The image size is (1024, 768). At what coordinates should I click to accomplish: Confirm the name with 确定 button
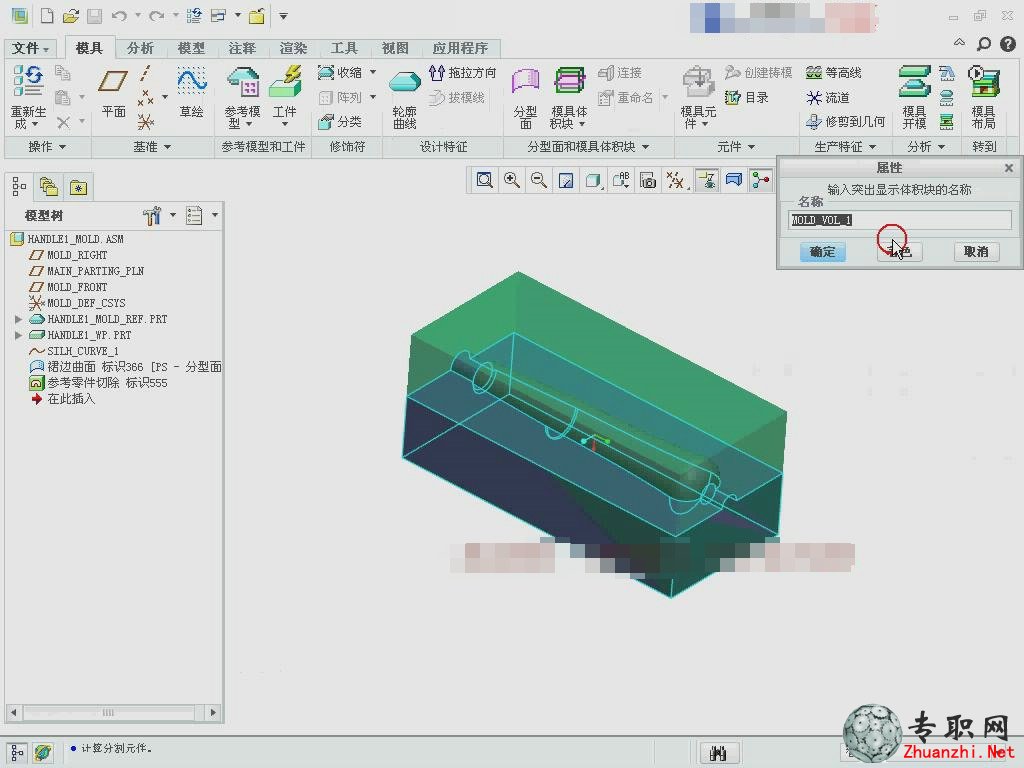coord(823,251)
